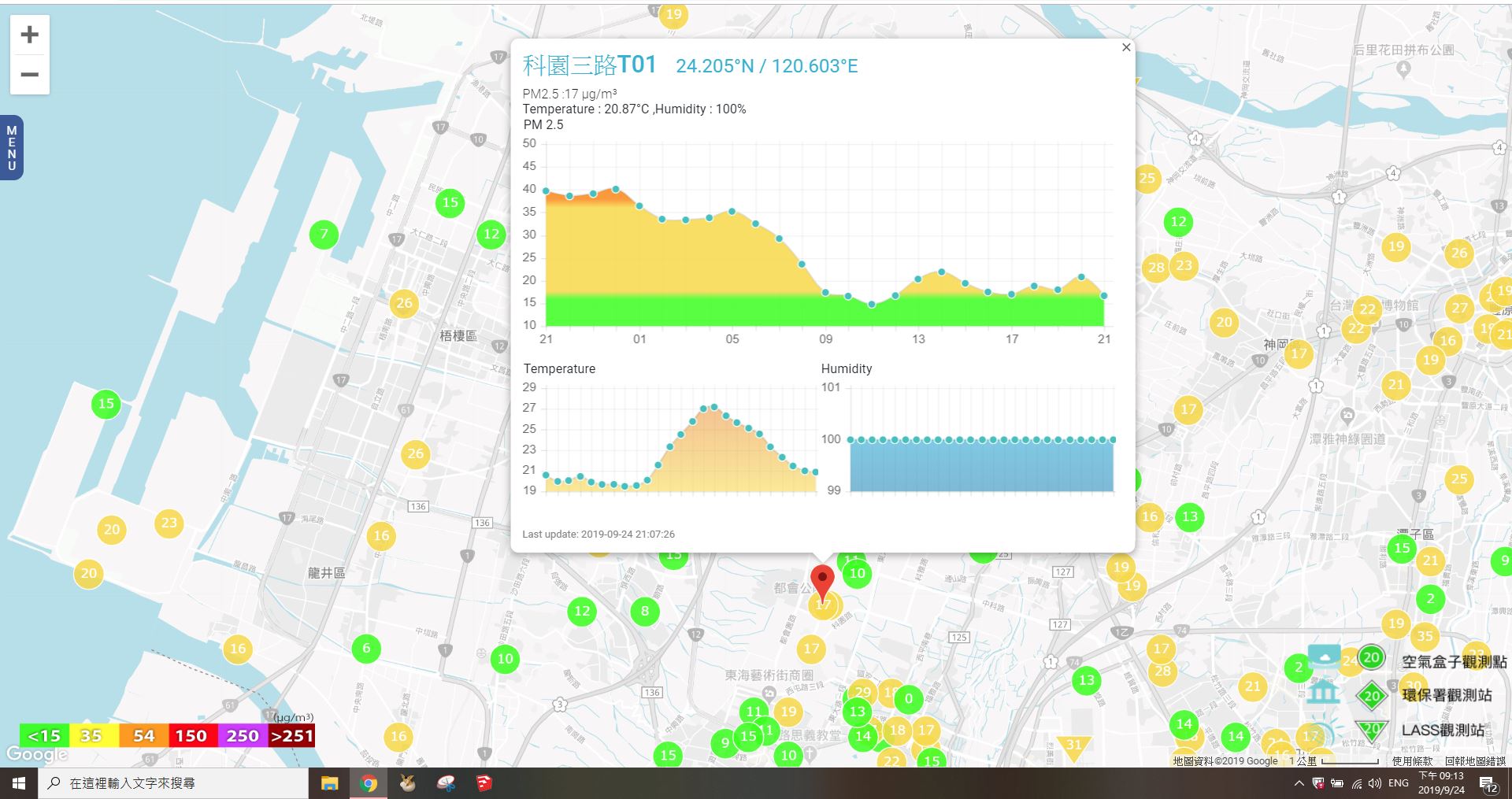Screen dimensions: 1512x799
Task: Close the 科園三路T01 info popup
Action: (x=1126, y=47)
